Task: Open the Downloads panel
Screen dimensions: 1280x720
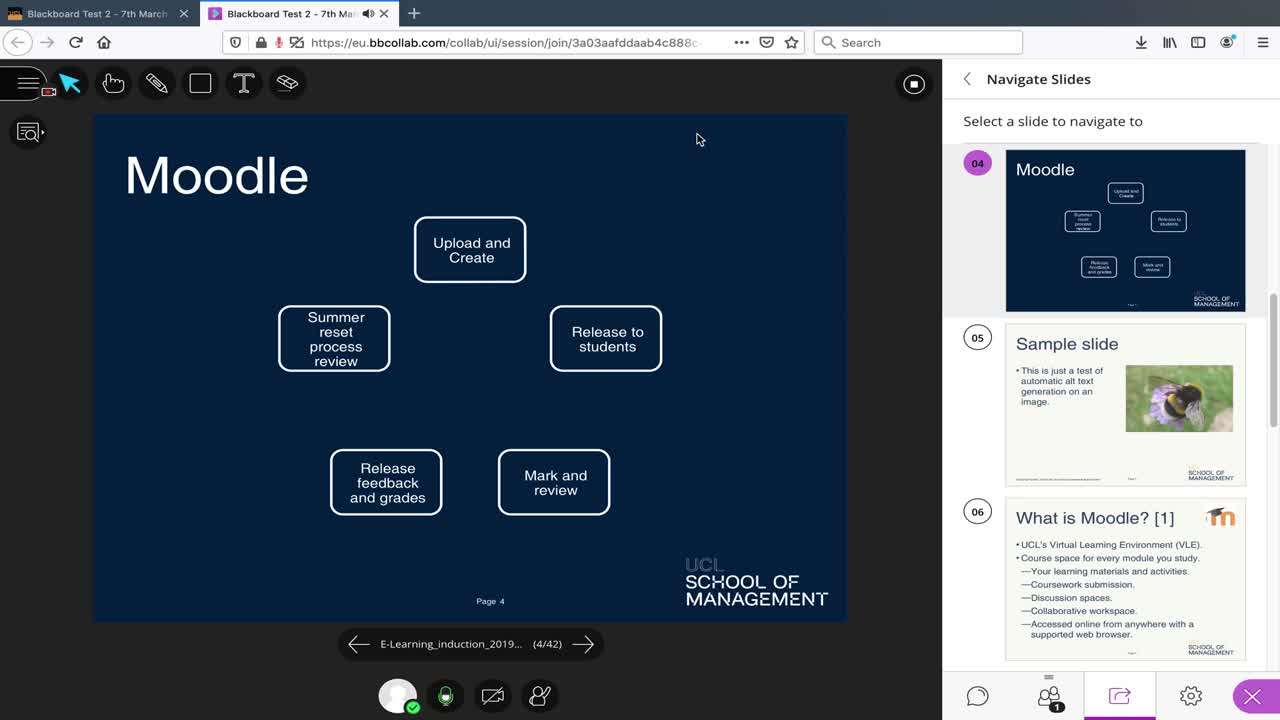Action: point(1141,42)
